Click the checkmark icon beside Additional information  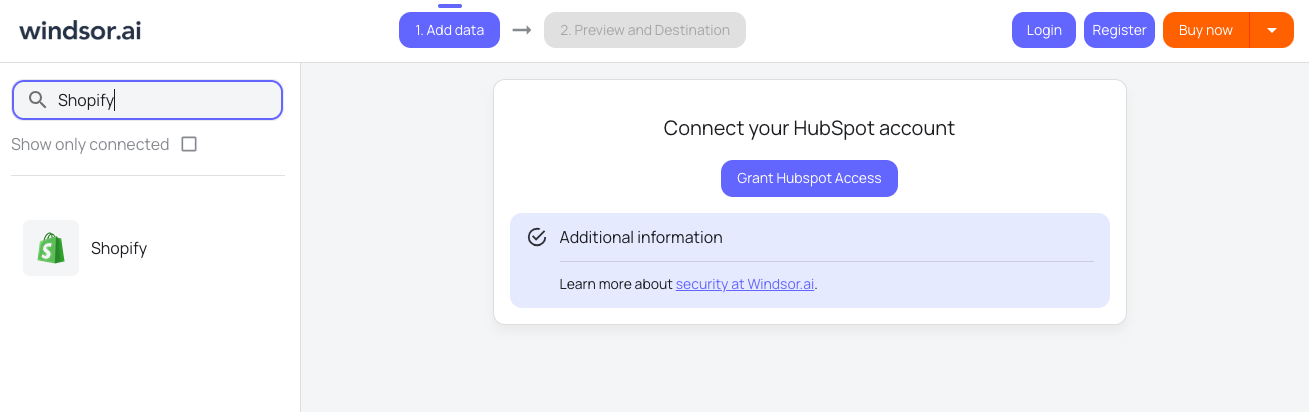click(537, 237)
